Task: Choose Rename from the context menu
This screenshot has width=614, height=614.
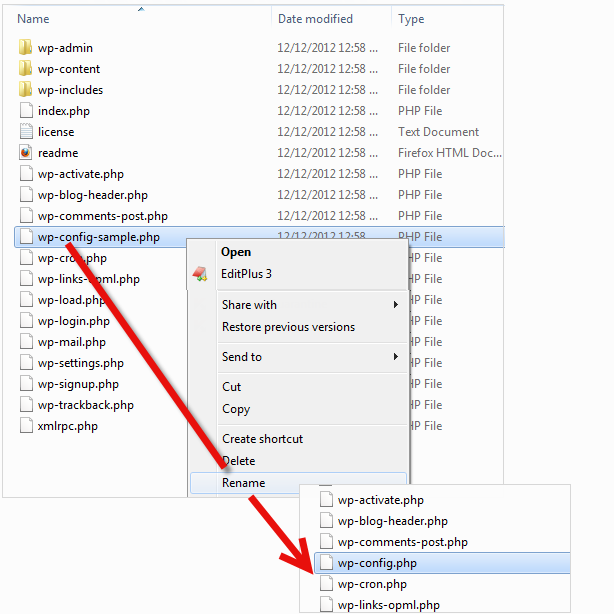Action: (x=244, y=483)
